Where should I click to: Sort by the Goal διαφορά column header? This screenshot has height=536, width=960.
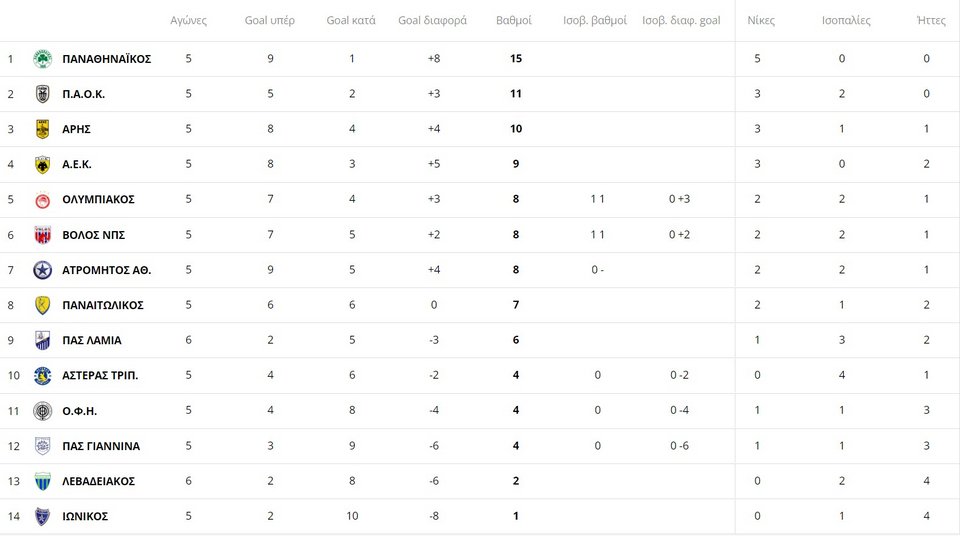pos(432,20)
